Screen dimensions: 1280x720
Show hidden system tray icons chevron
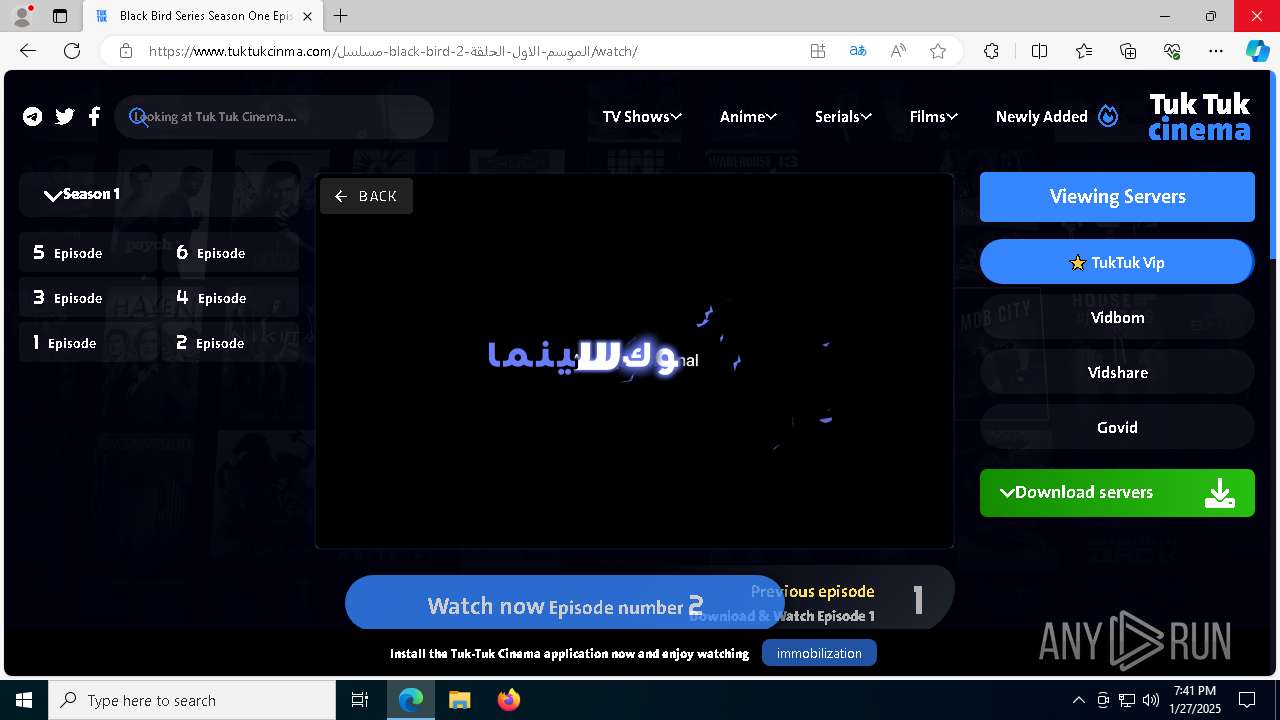[x=1078, y=700]
